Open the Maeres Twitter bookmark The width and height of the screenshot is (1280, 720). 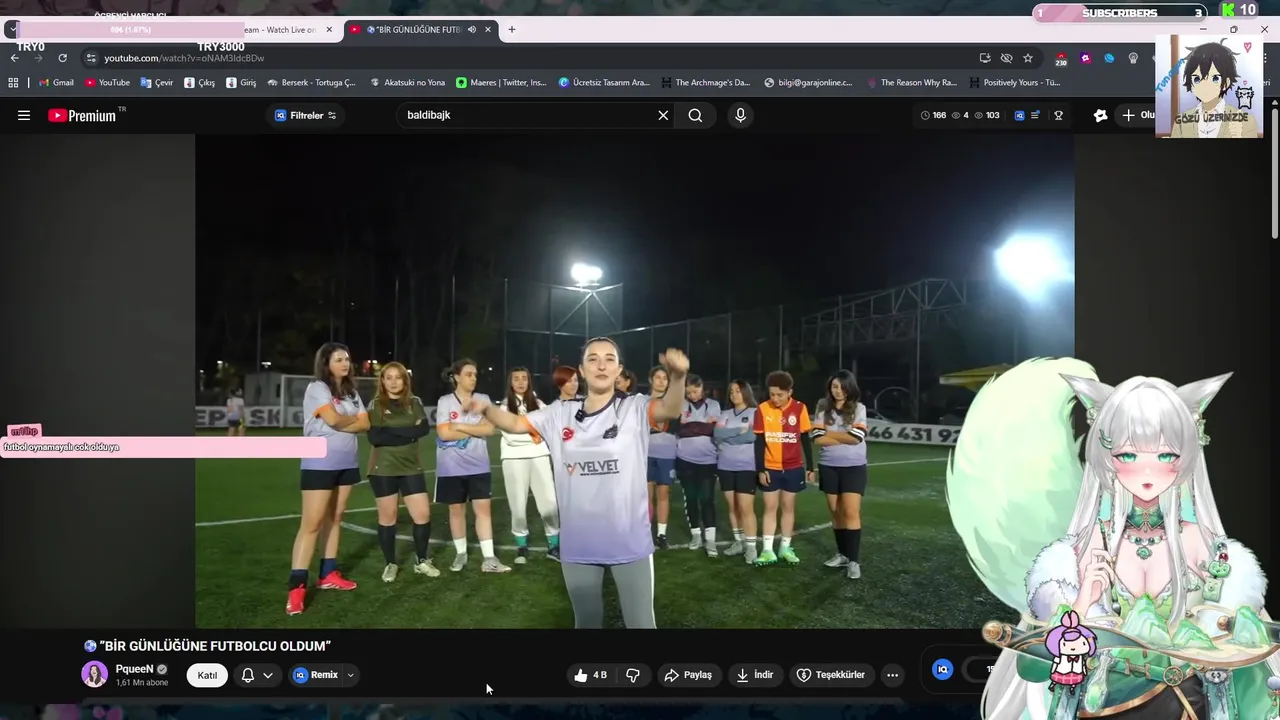[501, 83]
